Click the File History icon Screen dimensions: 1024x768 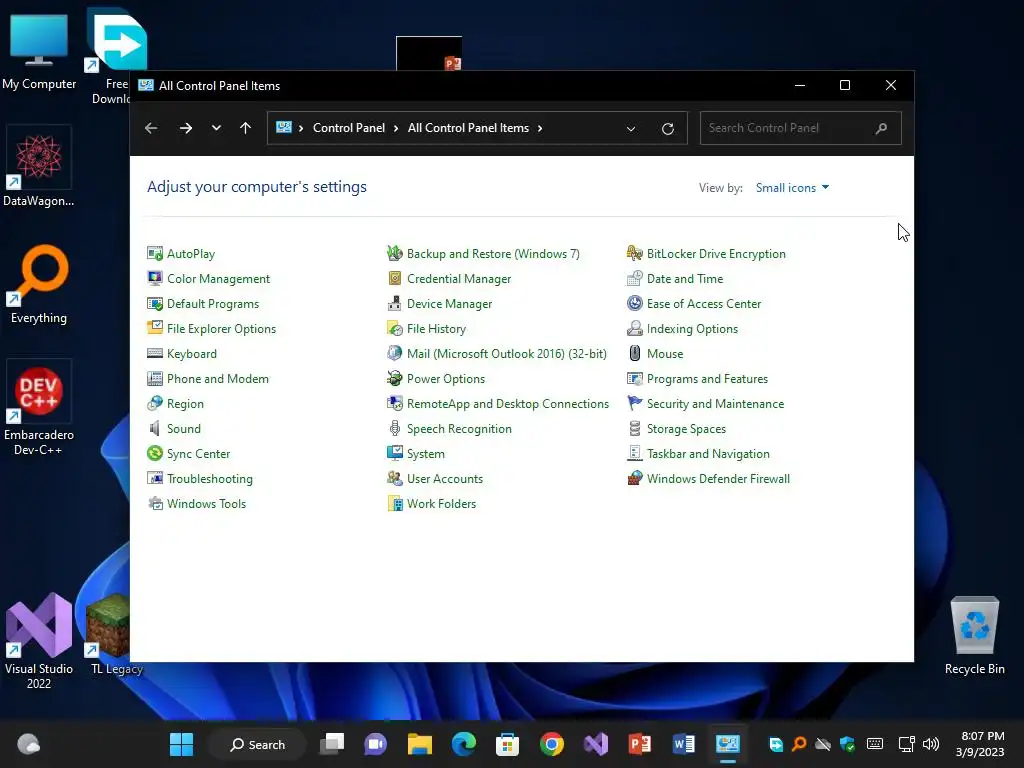[x=394, y=328]
